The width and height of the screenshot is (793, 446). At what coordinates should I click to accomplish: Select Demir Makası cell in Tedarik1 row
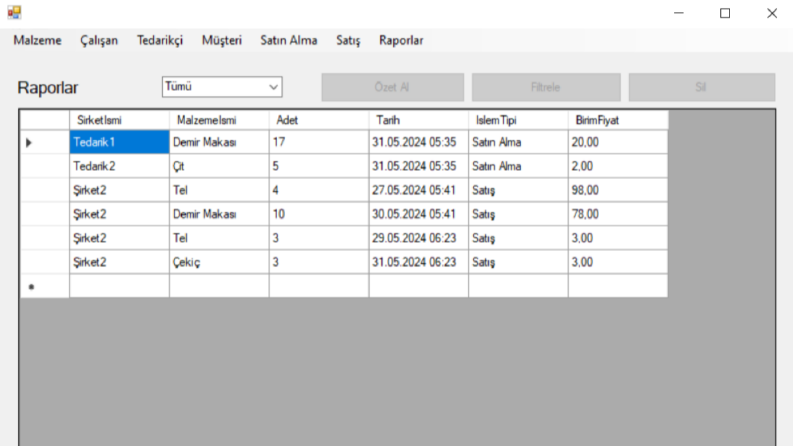point(219,142)
